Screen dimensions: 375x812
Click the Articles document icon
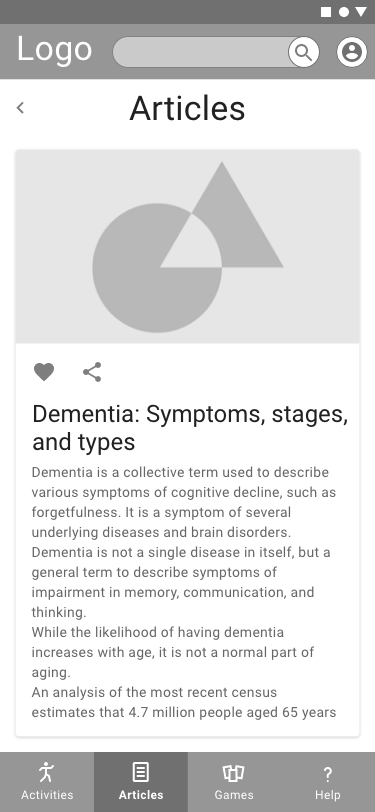pos(140,772)
